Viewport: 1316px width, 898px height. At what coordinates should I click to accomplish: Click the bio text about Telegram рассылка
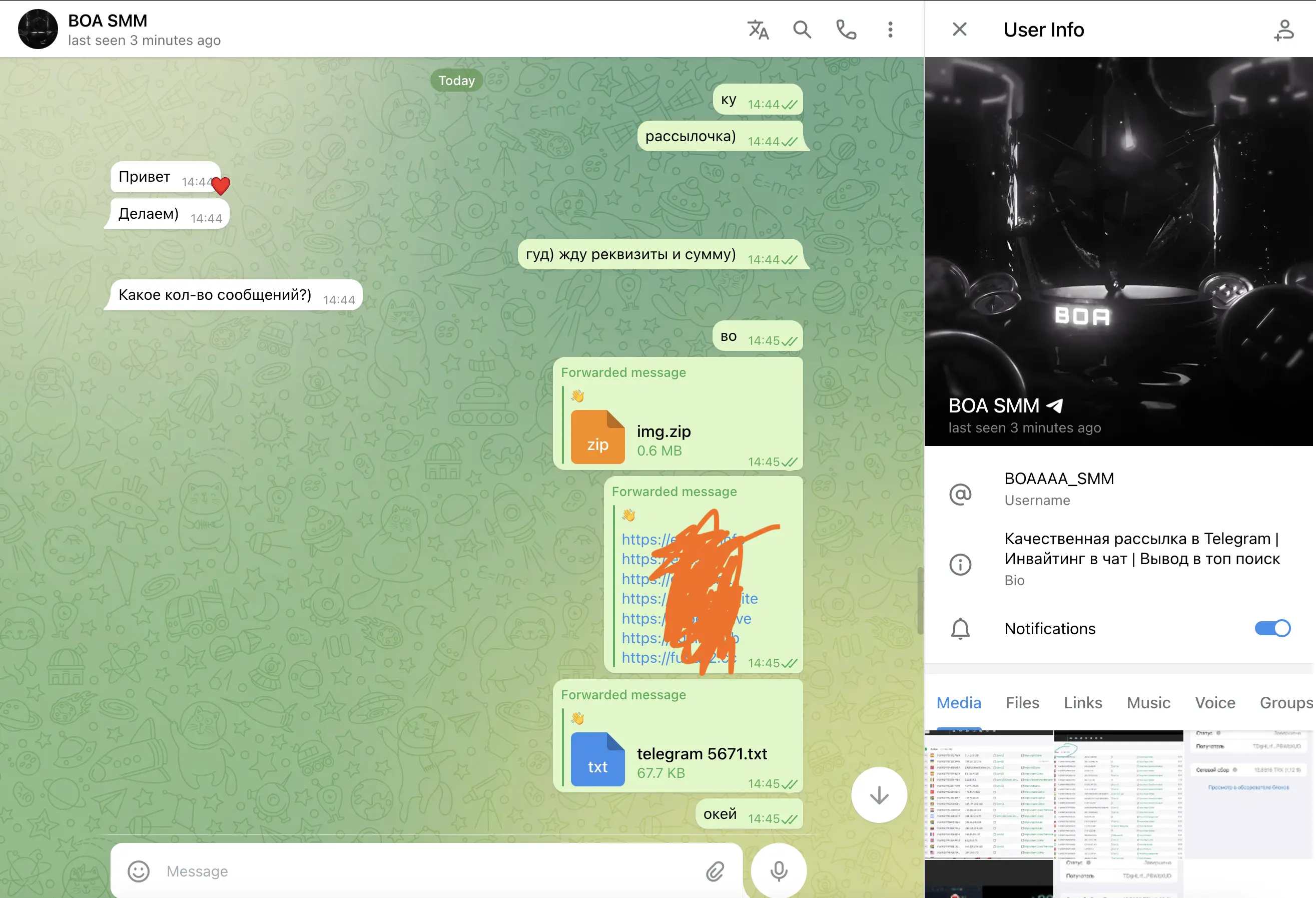pyautogui.click(x=1141, y=549)
